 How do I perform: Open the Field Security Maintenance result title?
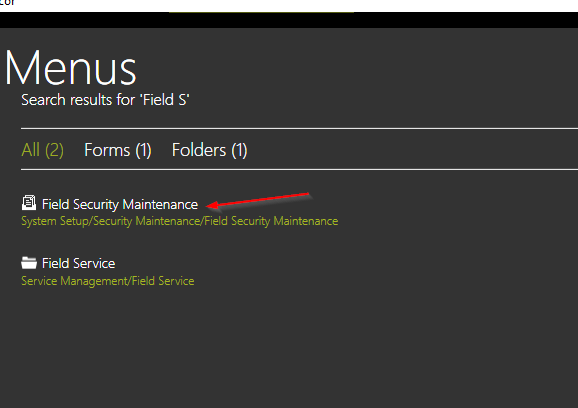[120, 204]
